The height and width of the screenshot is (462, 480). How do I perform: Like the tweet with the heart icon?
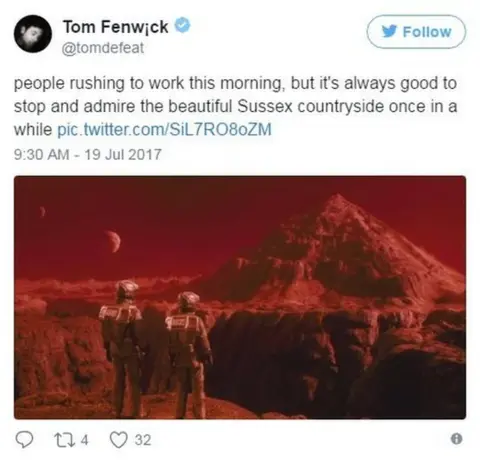click(119, 440)
